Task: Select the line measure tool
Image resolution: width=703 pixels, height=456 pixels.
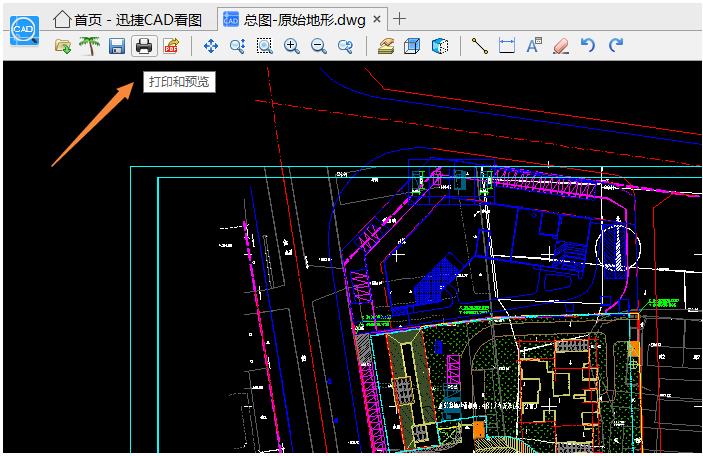Action: tap(480, 46)
